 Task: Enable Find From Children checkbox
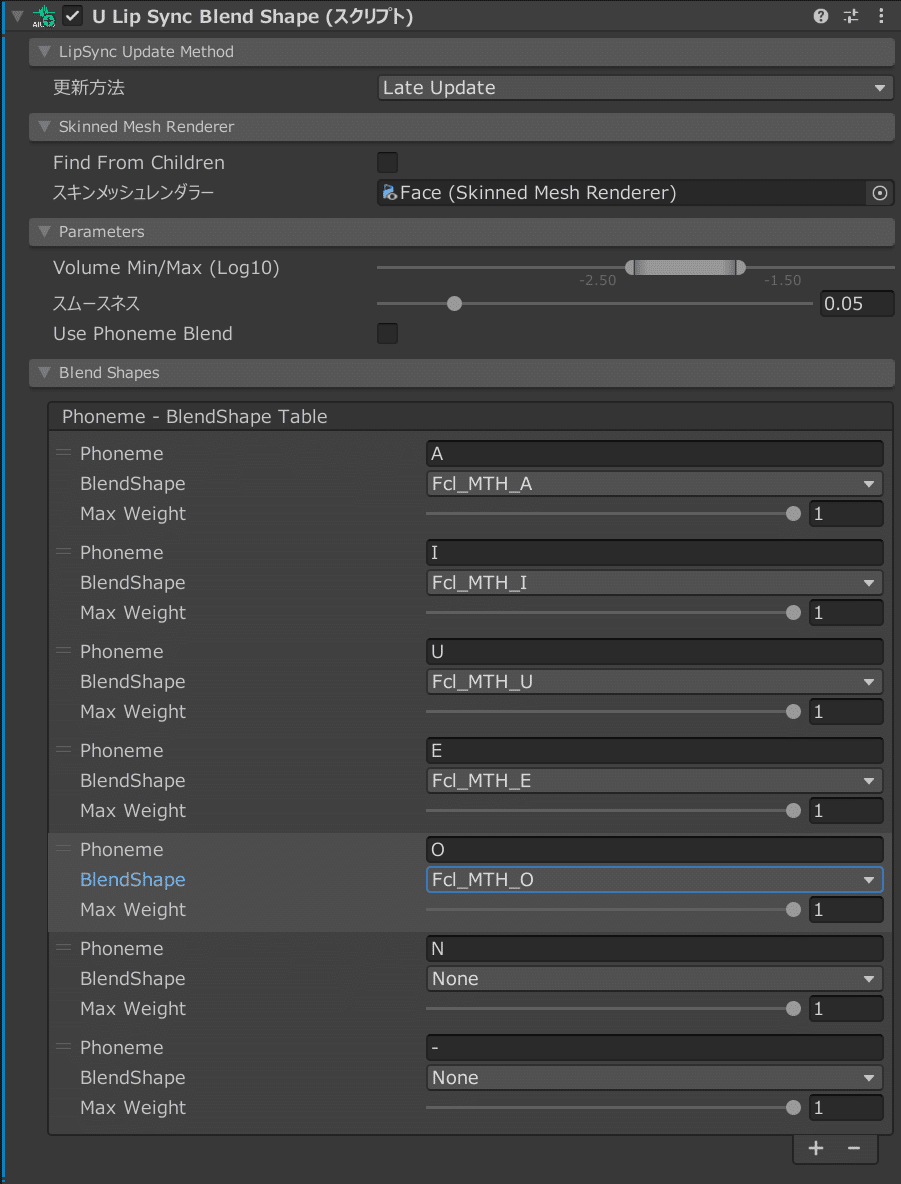(x=387, y=162)
